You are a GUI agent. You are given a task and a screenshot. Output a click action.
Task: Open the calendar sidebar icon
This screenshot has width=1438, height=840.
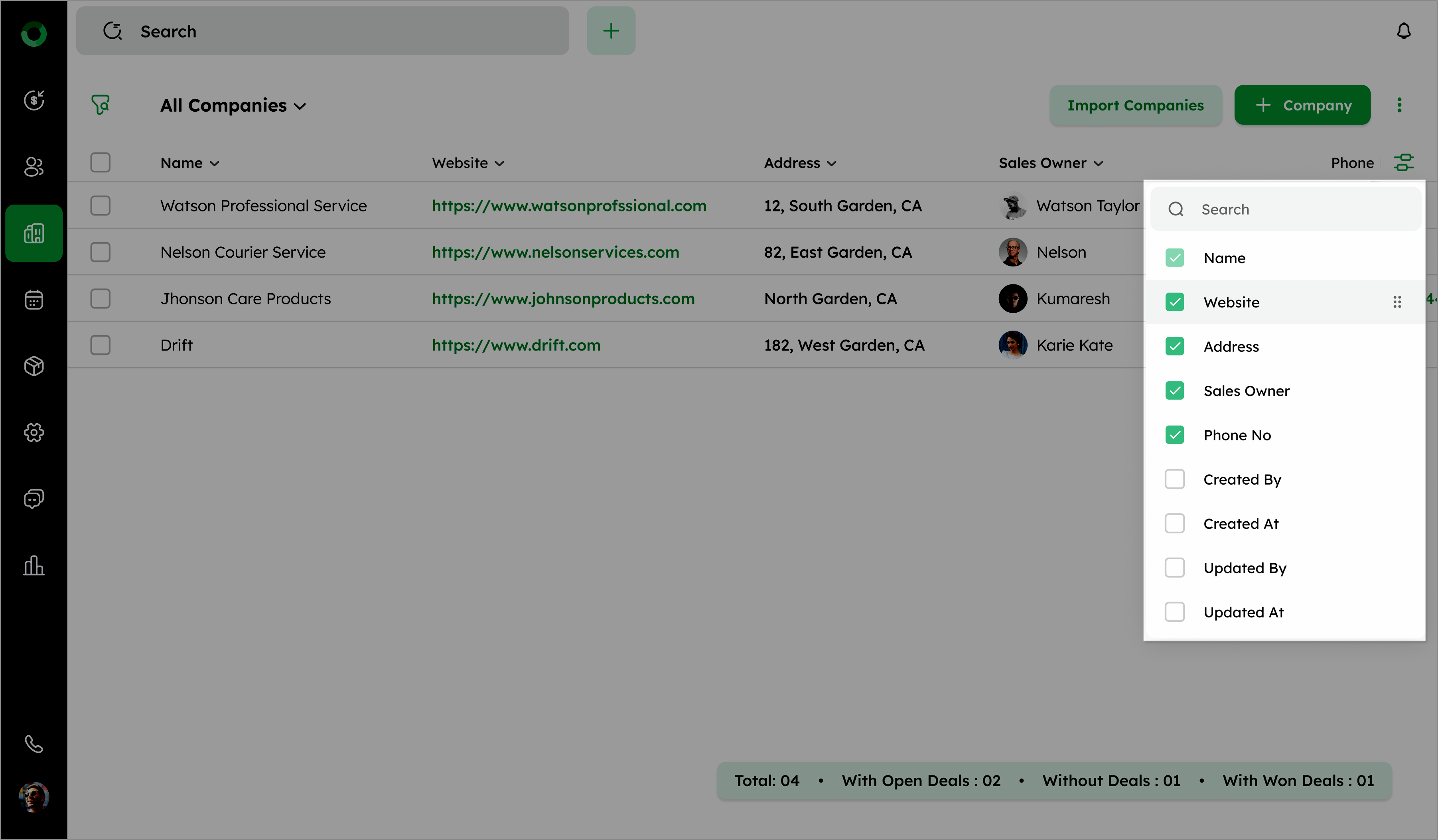tap(34, 300)
